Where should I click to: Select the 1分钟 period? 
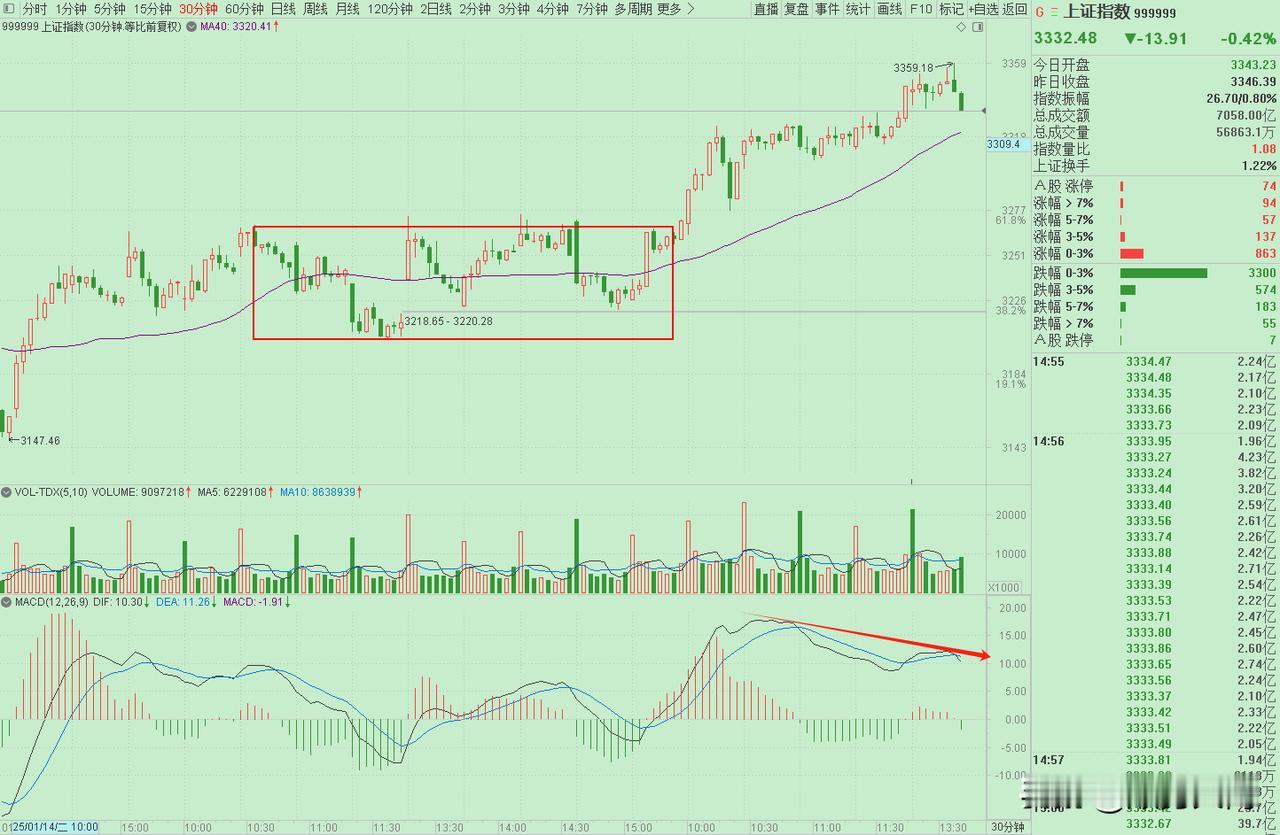pyautogui.click(x=71, y=9)
